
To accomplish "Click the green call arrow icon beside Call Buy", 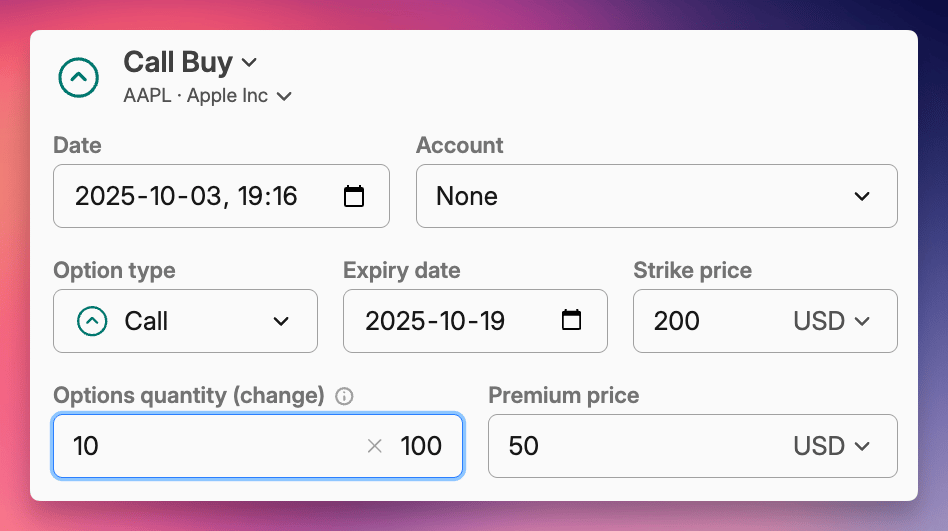I will (79, 77).
